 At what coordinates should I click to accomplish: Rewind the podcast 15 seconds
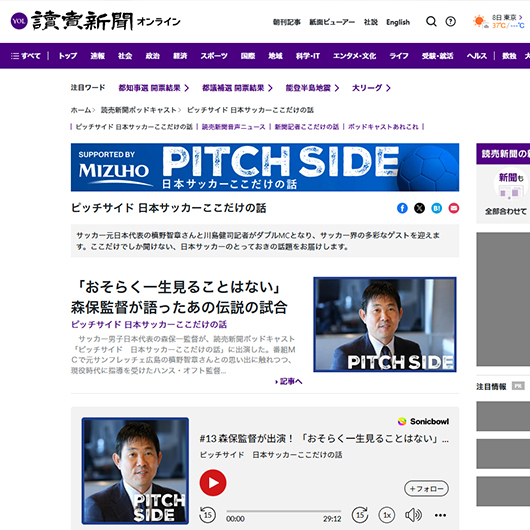(x=207, y=515)
